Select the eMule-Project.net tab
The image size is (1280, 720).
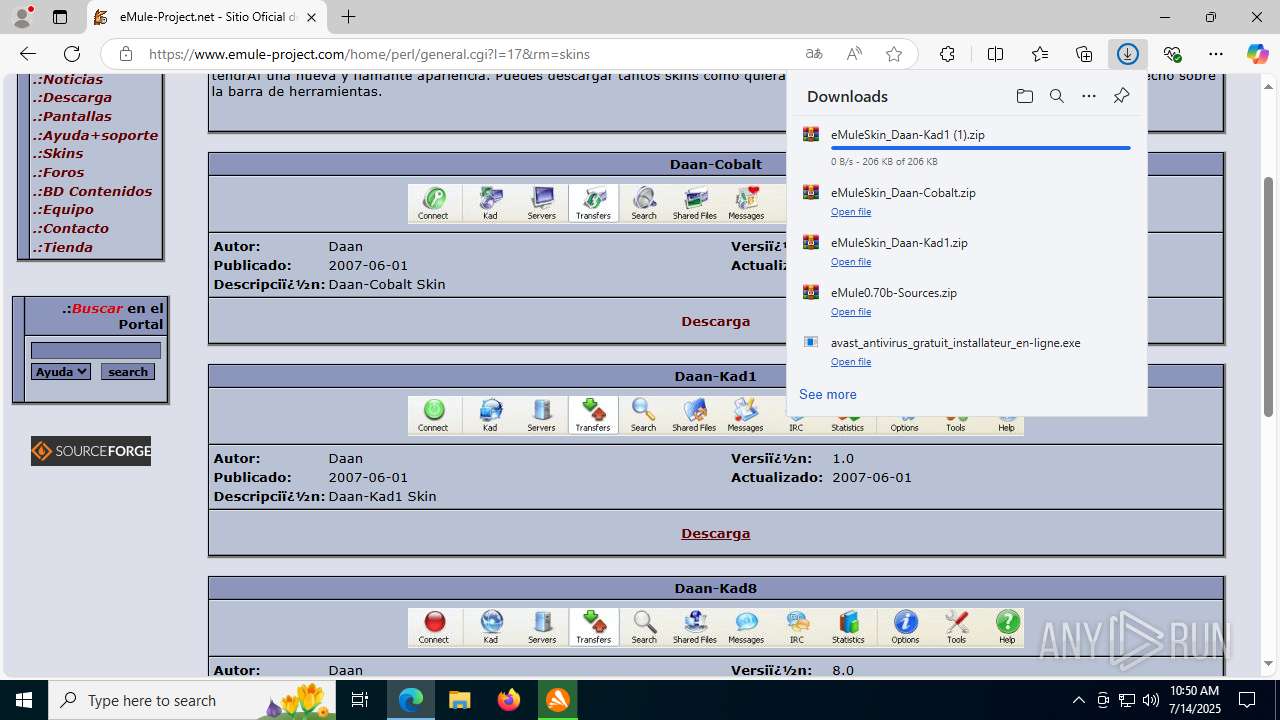tap(207, 17)
